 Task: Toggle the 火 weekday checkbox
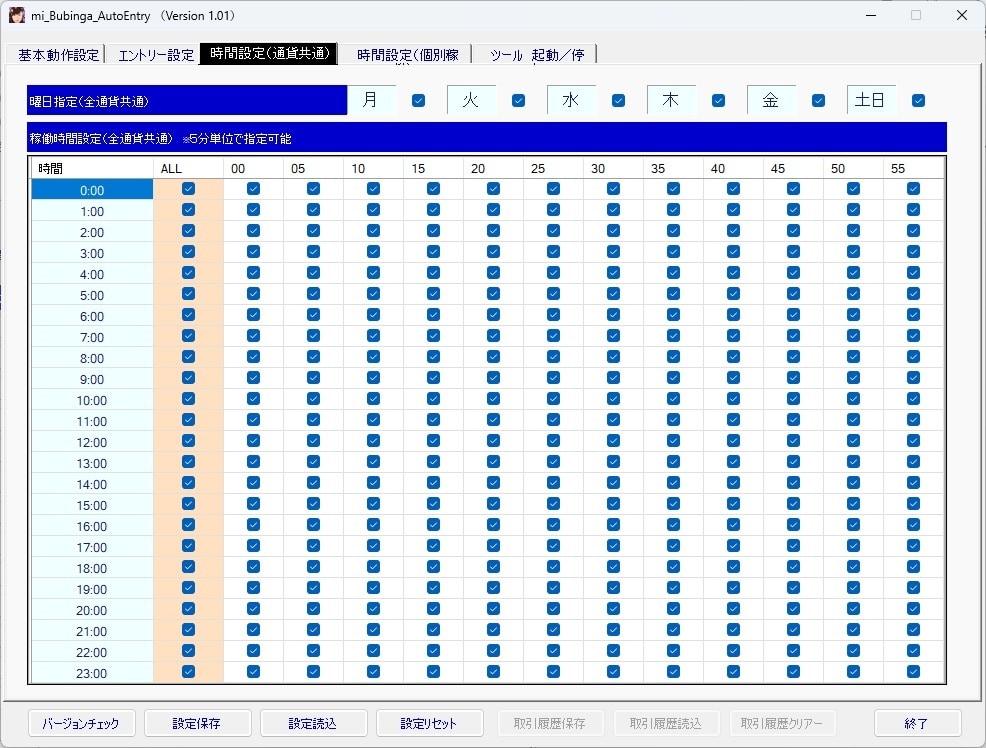click(x=518, y=101)
